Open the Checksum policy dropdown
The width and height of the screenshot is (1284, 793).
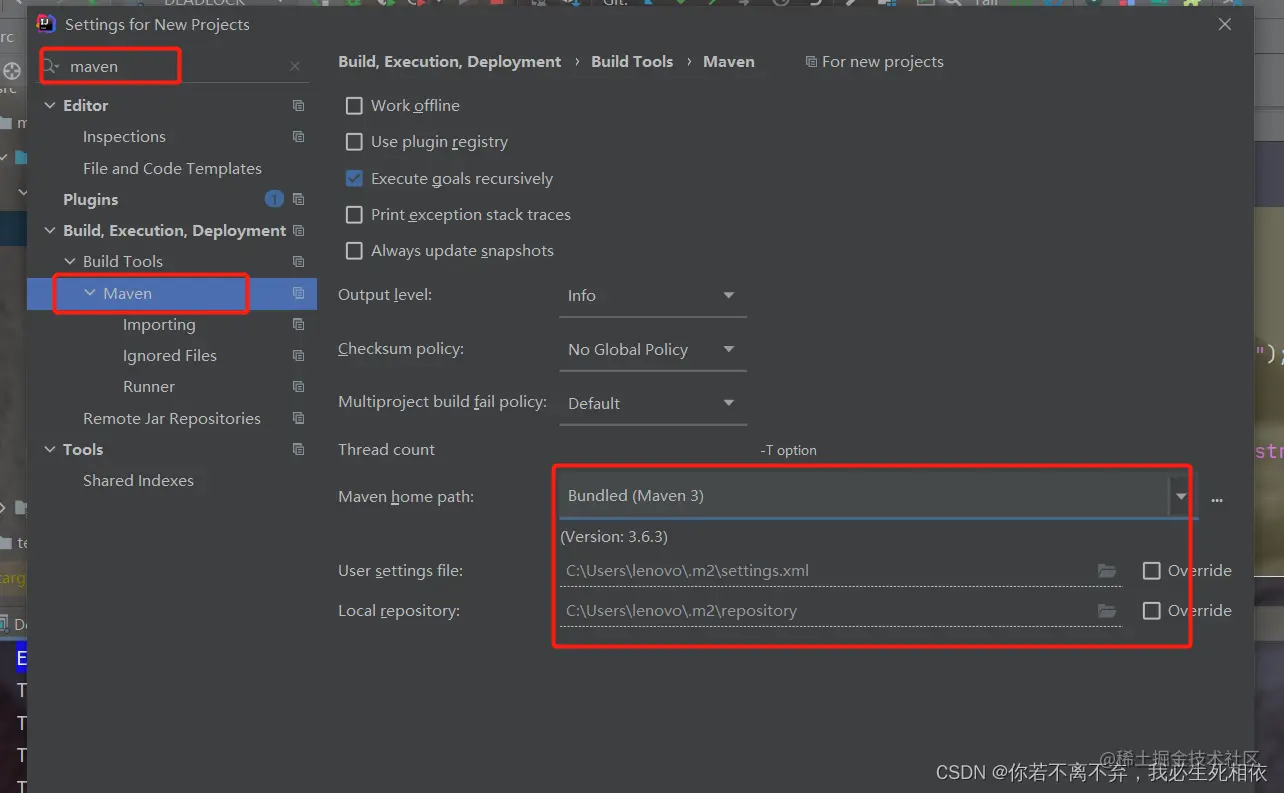[x=653, y=350]
